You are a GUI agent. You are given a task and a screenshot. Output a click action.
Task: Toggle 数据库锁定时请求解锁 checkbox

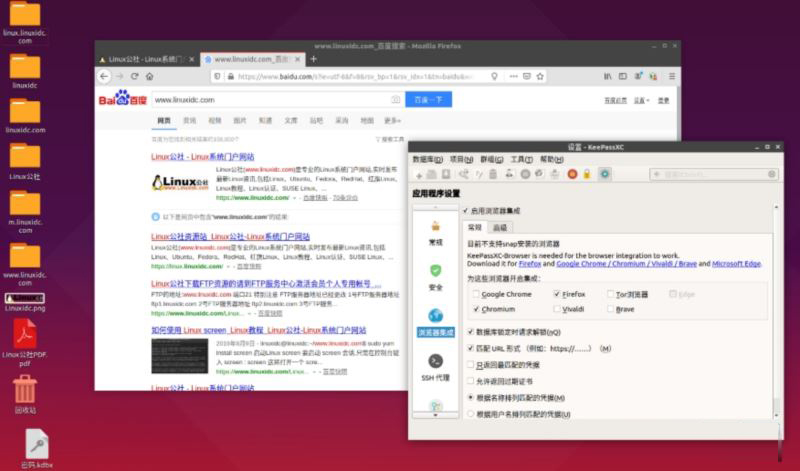tap(470, 332)
